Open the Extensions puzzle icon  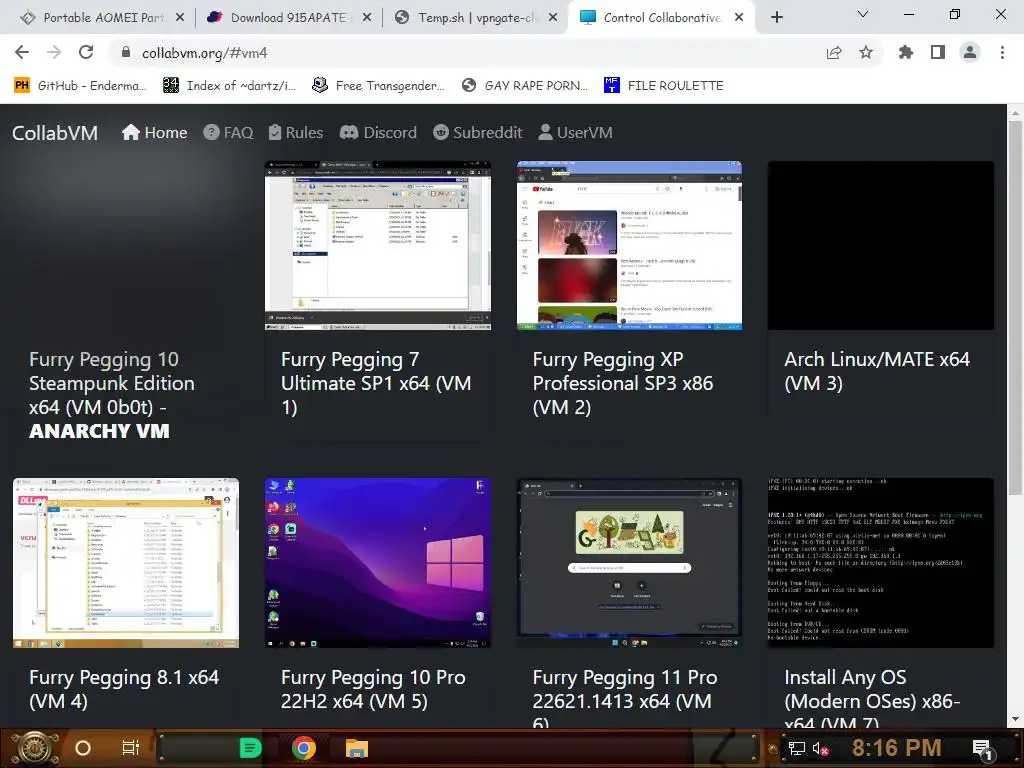tap(906, 53)
